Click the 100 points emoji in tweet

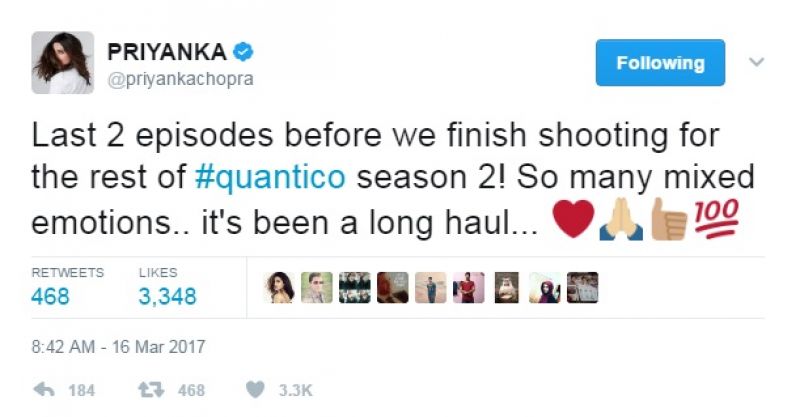[x=716, y=218]
